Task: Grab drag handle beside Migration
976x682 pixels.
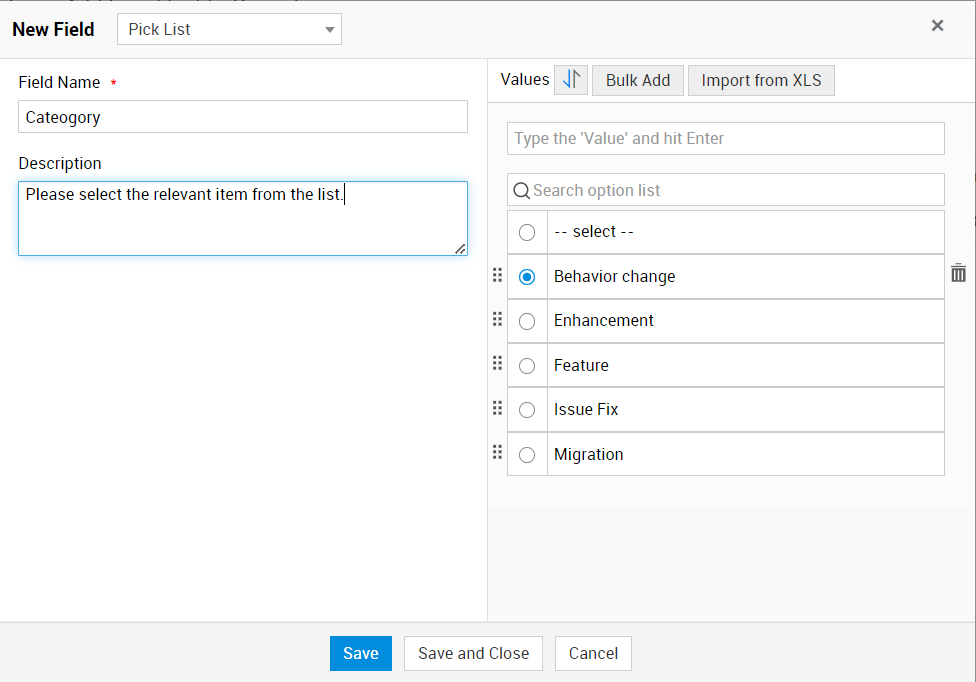Action: point(498,453)
